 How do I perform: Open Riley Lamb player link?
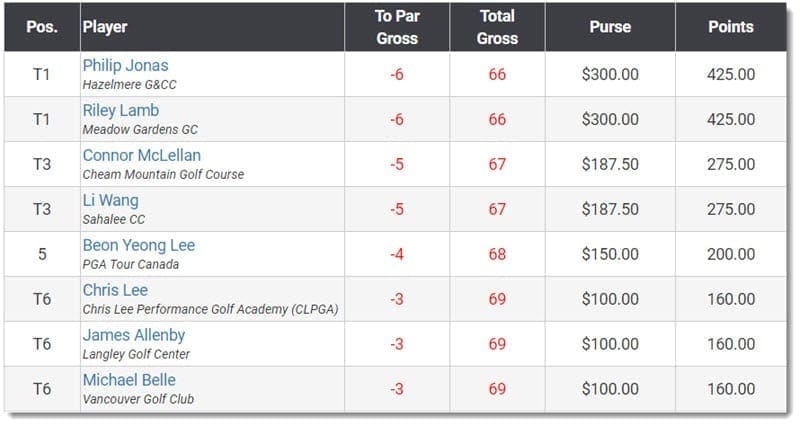pyautogui.click(x=121, y=110)
